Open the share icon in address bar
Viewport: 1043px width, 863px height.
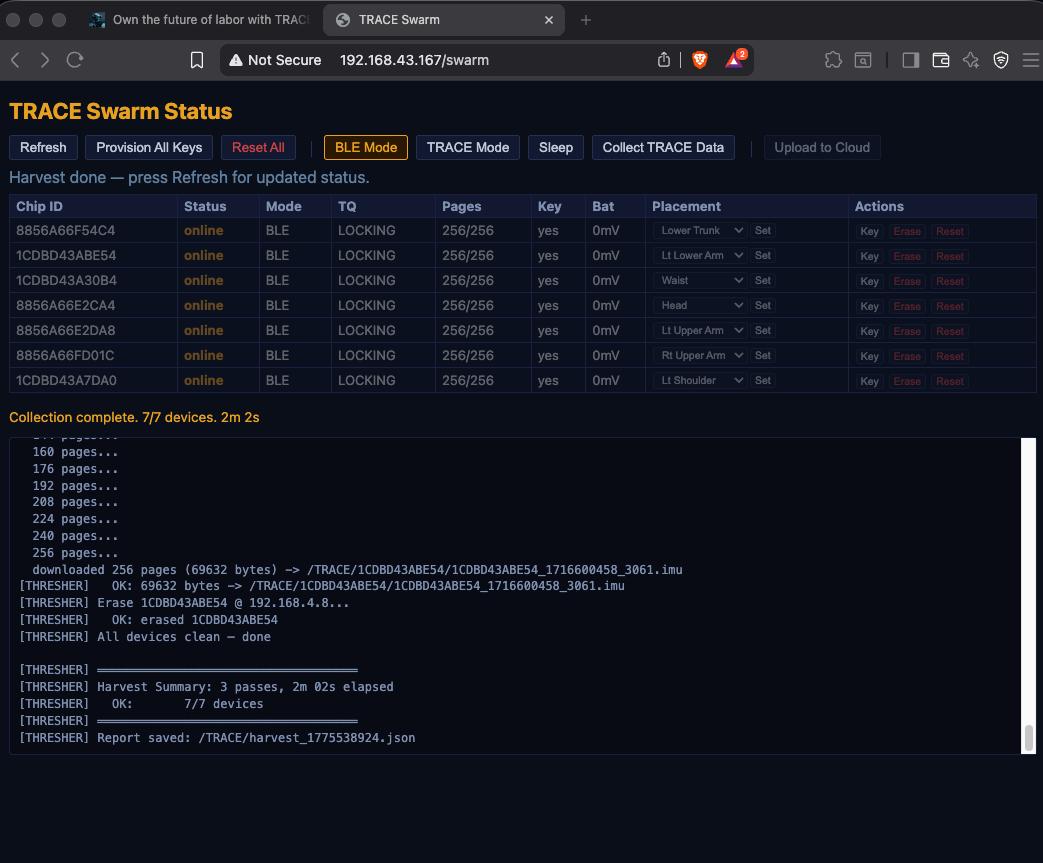pos(664,60)
